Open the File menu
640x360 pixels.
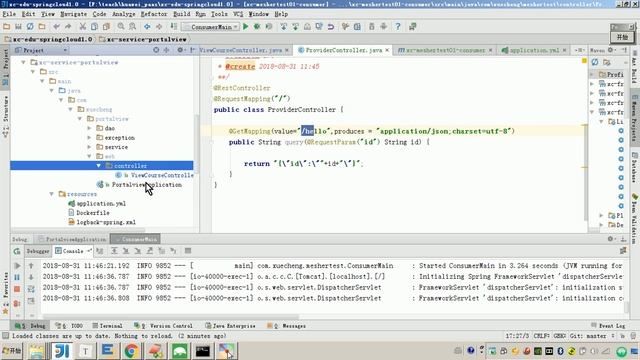[x=9, y=14]
